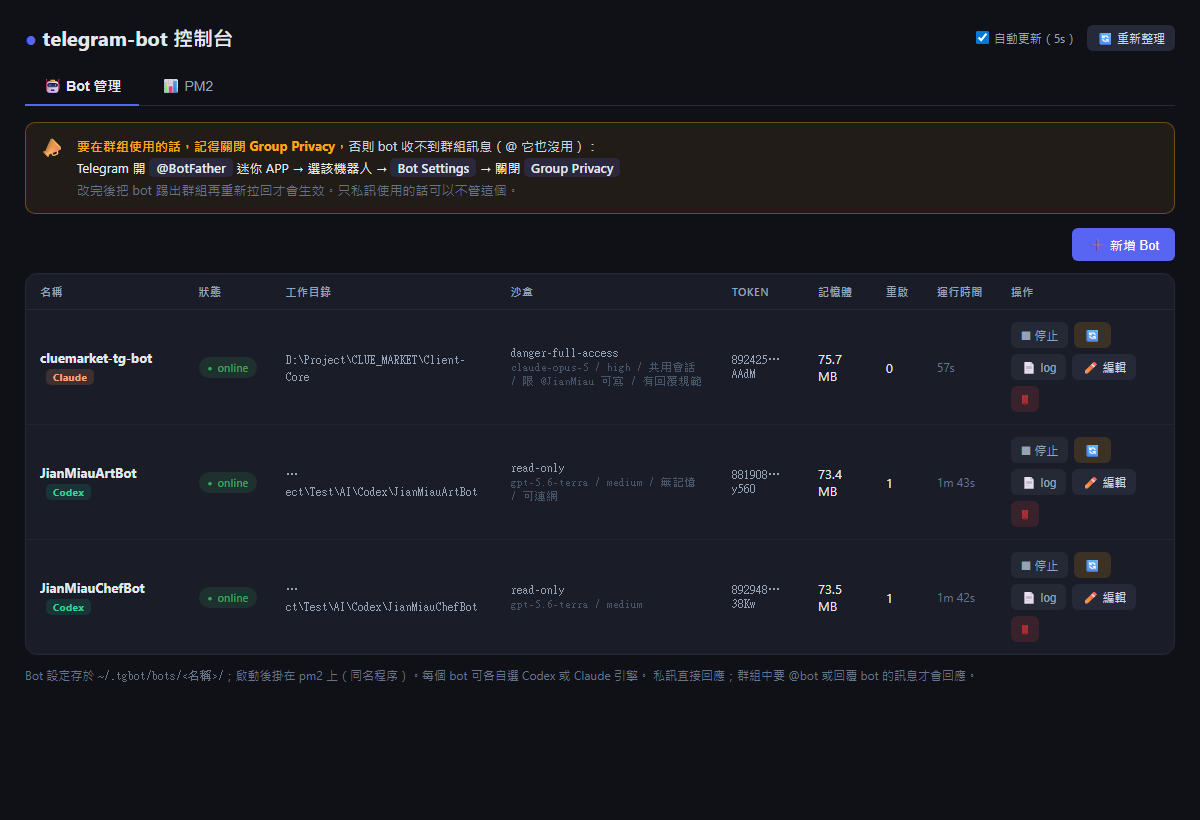This screenshot has height=820, width=1200.
Task: Click the 運行時間 column header
Action: pyautogui.click(x=960, y=292)
